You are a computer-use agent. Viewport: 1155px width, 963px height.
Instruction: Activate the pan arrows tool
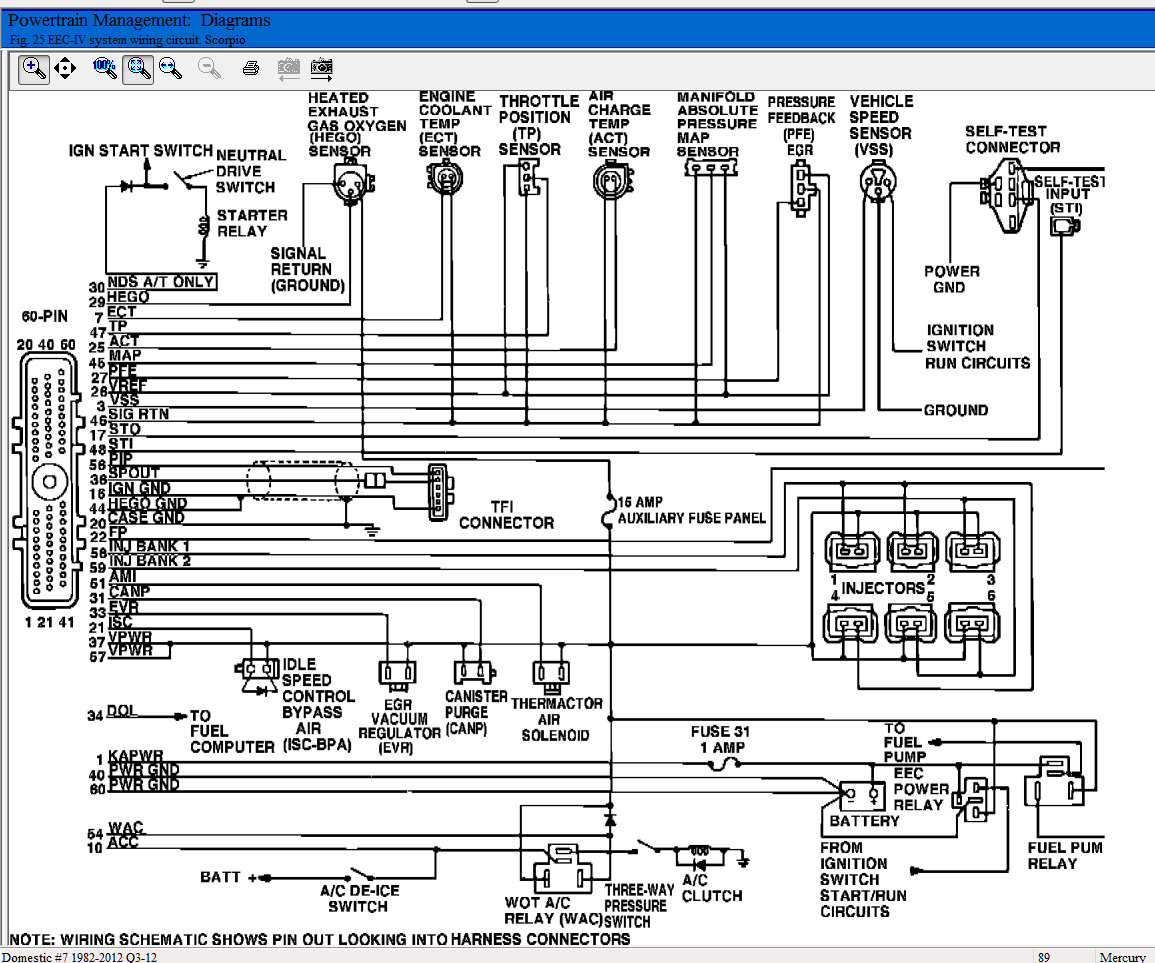coord(65,68)
